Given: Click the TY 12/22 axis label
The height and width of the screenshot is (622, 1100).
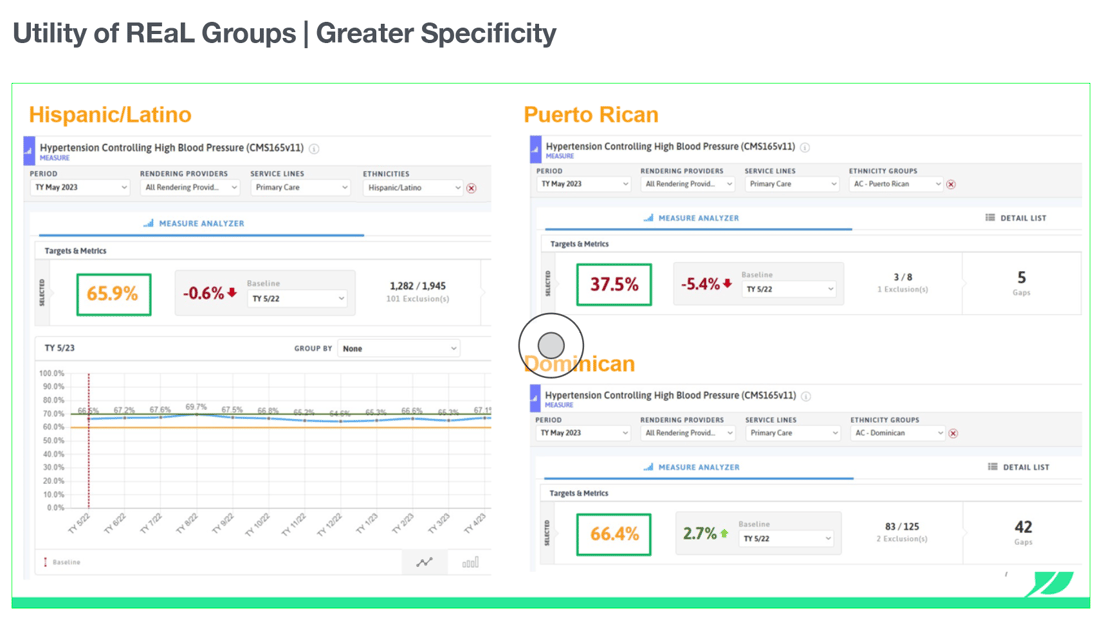Looking at the screenshot, I should coord(330,524).
